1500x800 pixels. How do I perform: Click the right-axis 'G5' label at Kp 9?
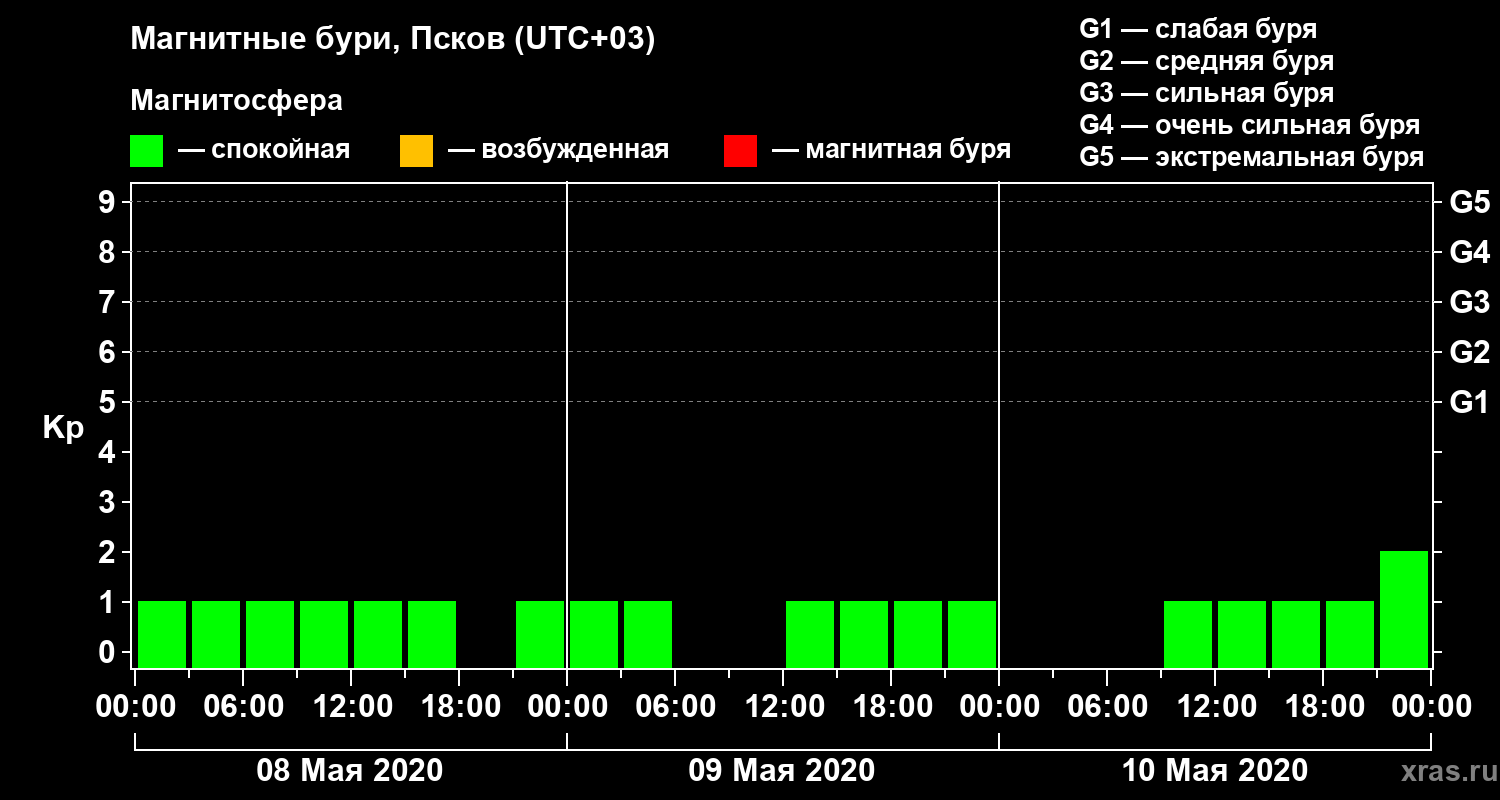point(1470,202)
